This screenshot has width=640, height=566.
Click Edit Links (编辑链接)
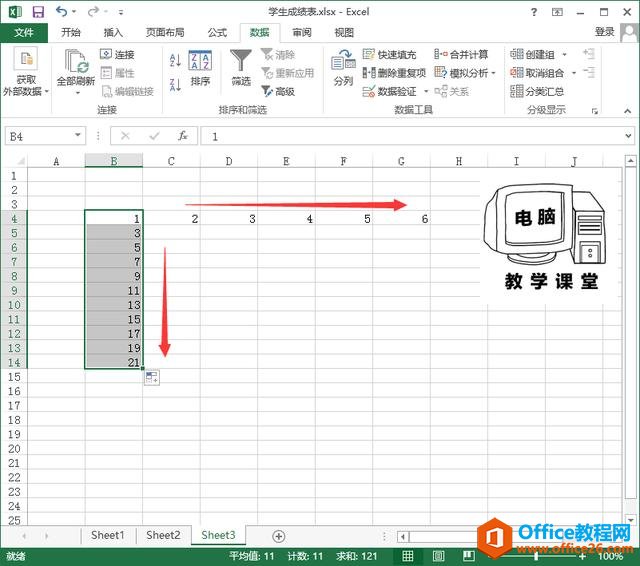click(127, 91)
